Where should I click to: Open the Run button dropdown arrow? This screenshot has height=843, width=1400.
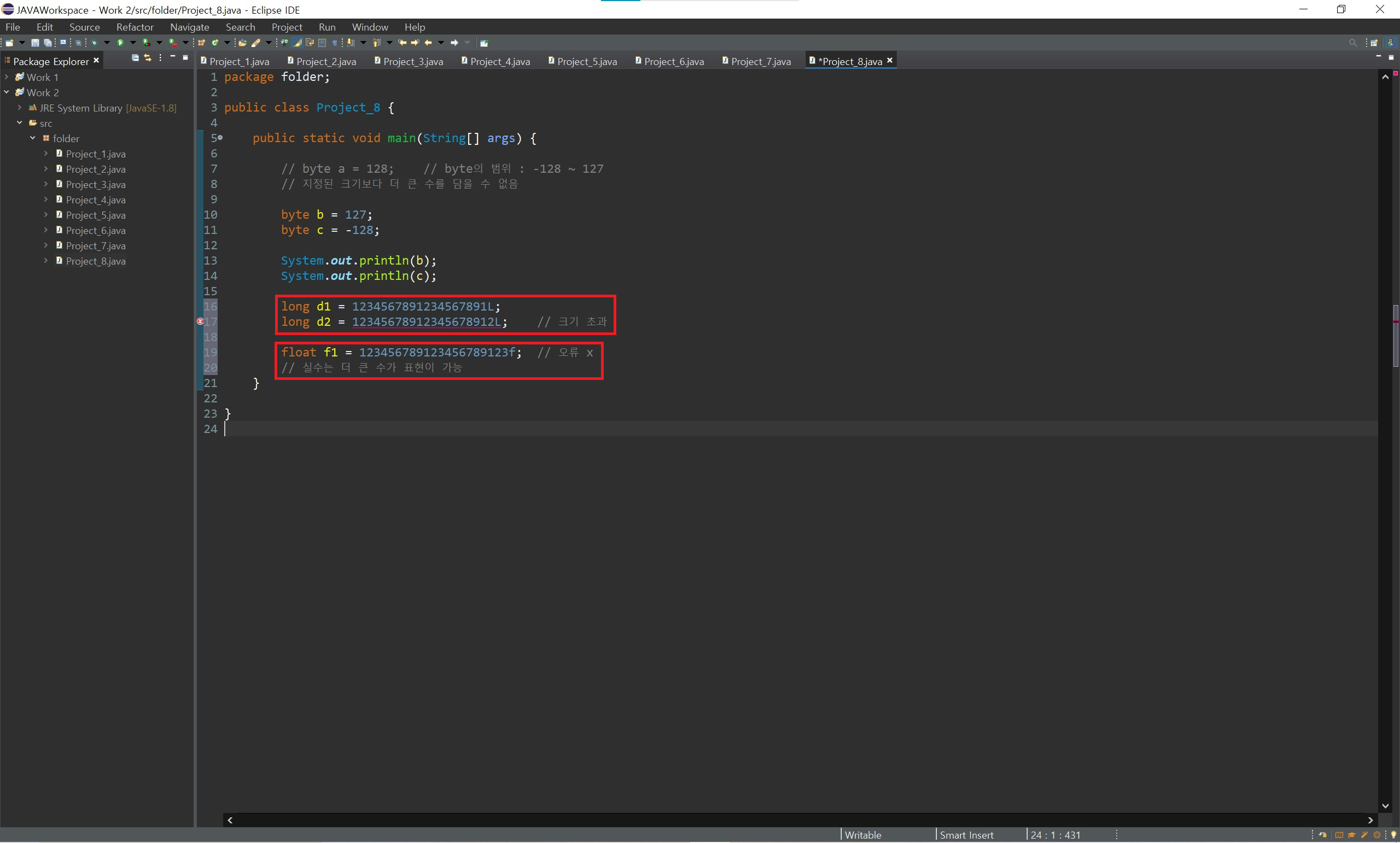coord(133,43)
